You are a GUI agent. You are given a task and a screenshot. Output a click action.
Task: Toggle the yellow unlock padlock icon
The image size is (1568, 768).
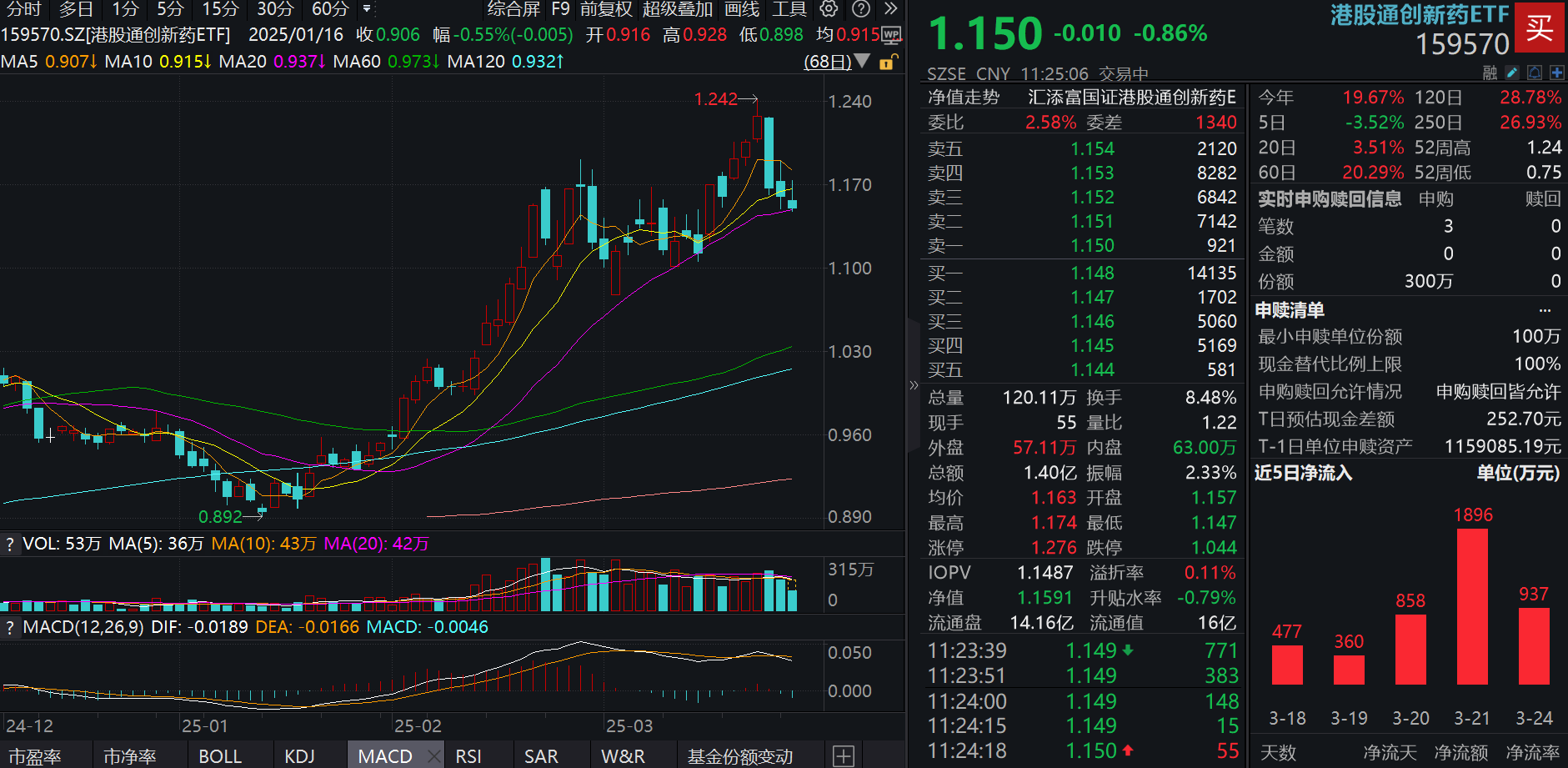[889, 63]
